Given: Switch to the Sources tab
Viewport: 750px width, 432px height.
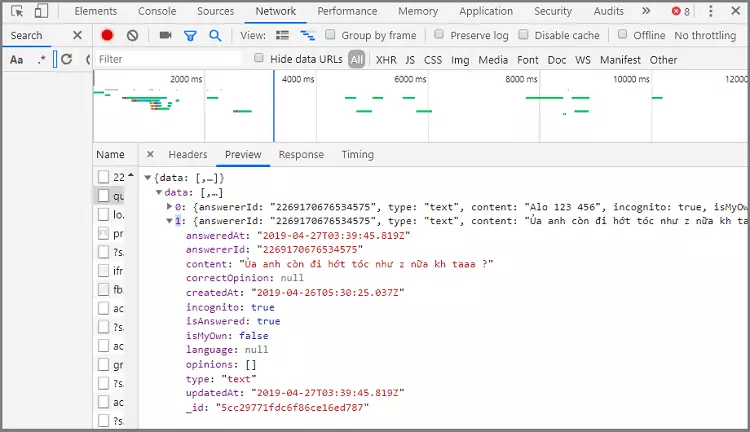Looking at the screenshot, I should [x=216, y=11].
